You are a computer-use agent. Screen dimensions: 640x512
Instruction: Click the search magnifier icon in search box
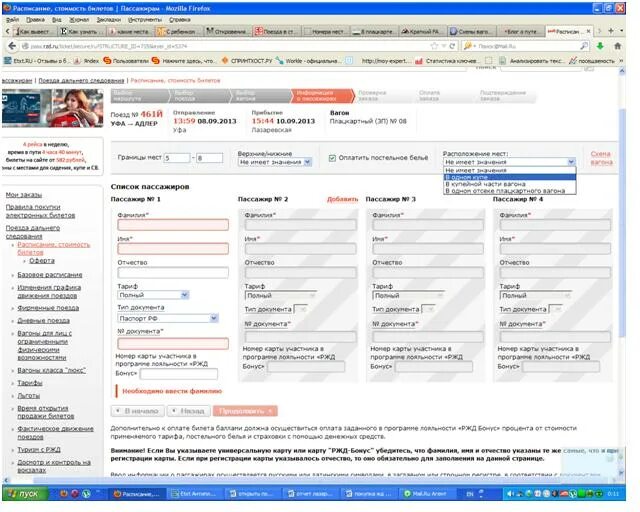coord(584,46)
